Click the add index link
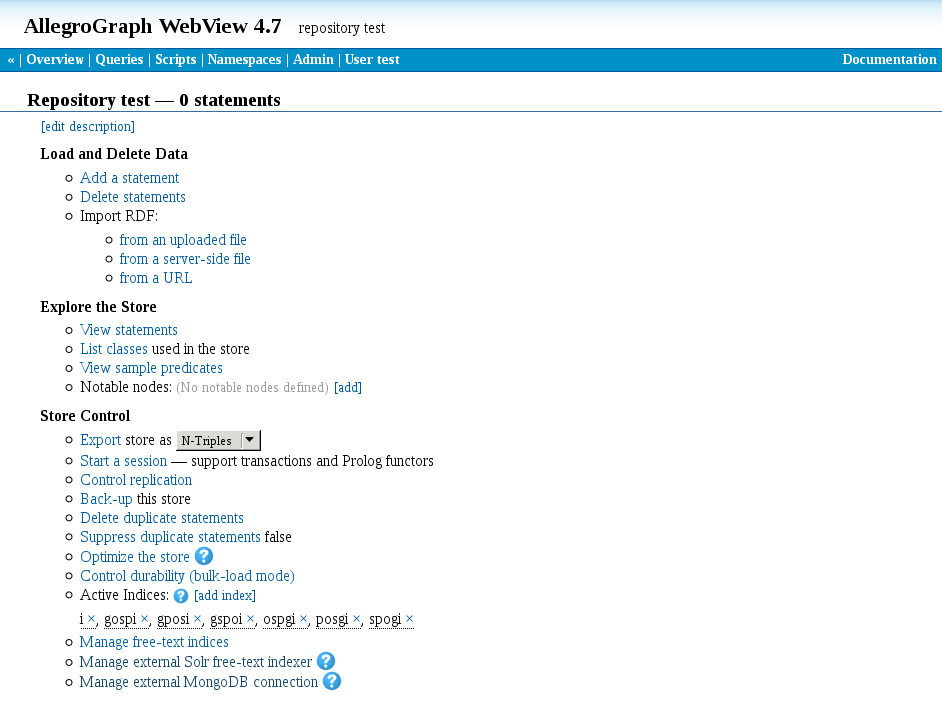This screenshot has height=723, width=942. (225, 596)
